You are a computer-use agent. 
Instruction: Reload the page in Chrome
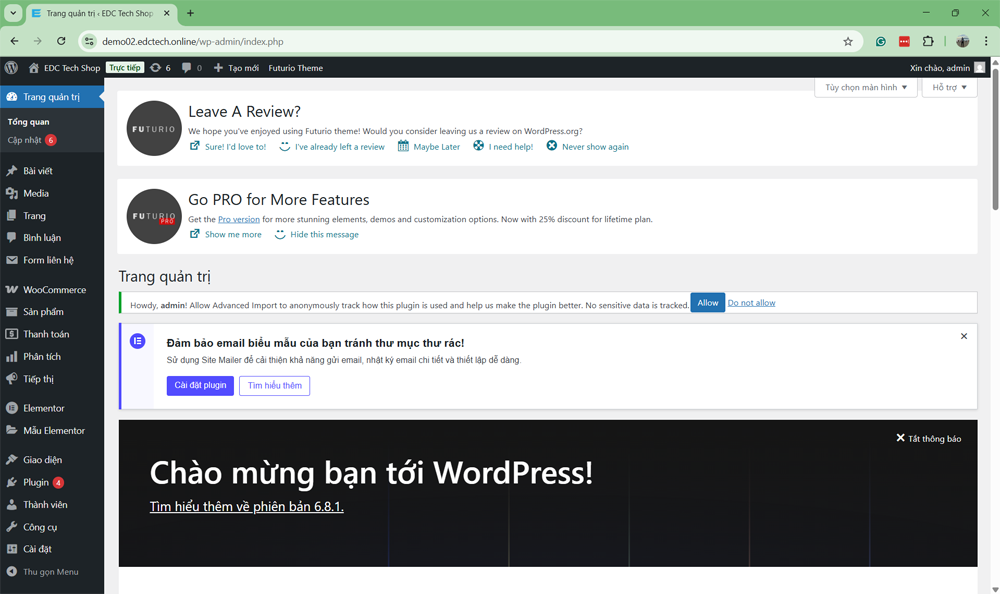click(x=61, y=41)
